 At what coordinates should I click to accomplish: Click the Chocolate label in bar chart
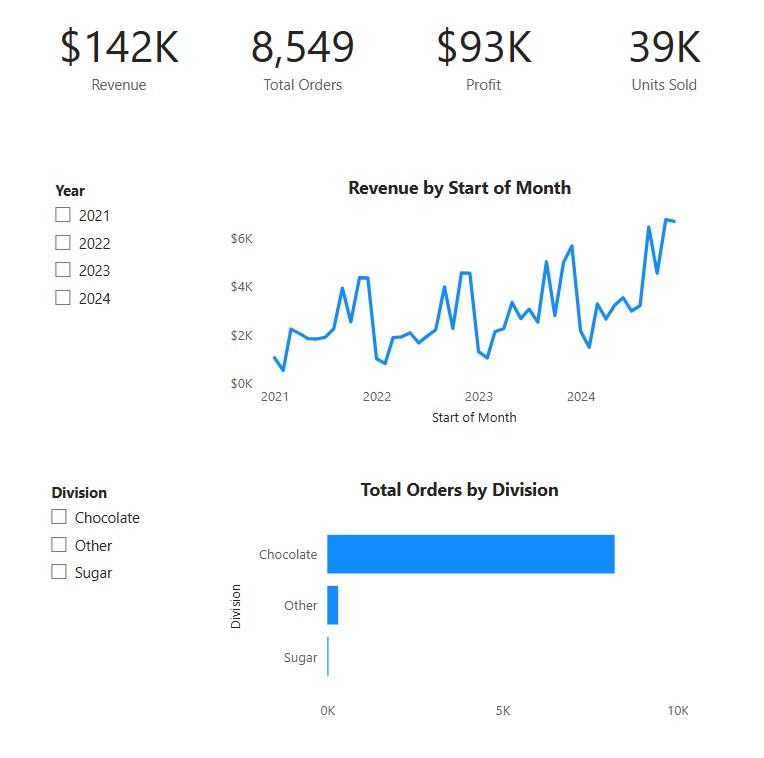coord(288,554)
